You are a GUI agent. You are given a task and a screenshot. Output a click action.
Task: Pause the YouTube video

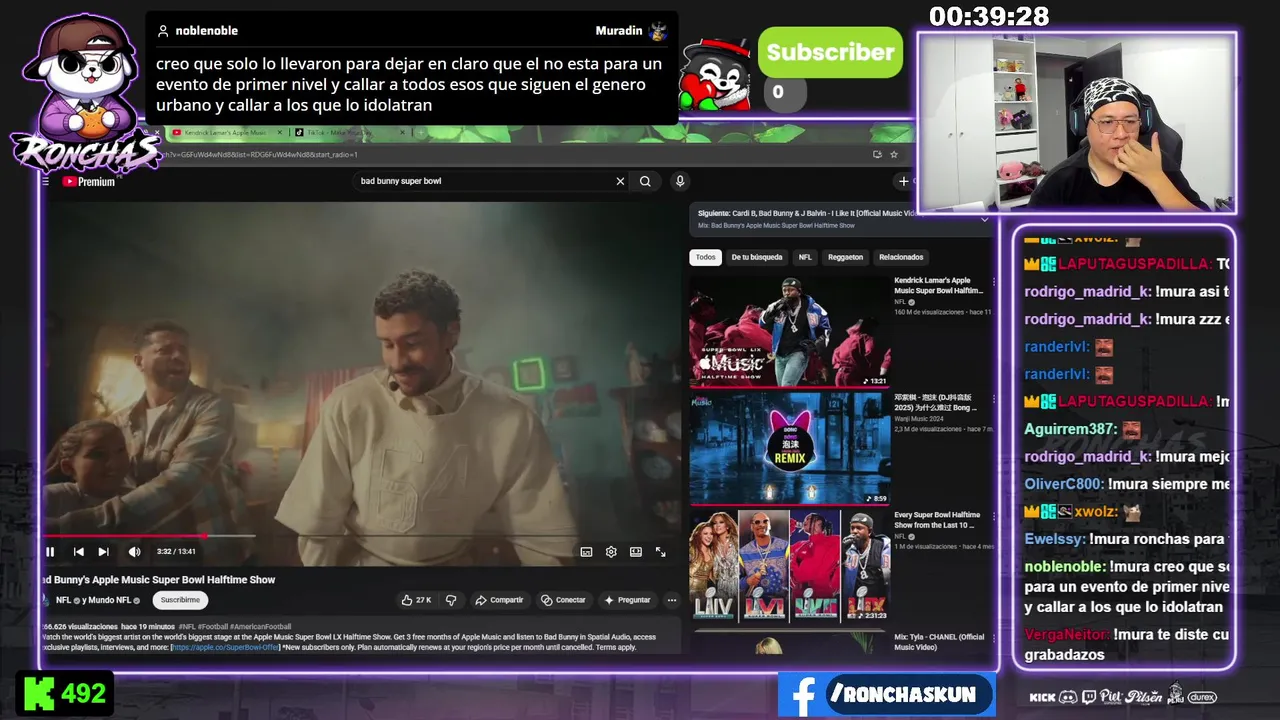coord(50,552)
